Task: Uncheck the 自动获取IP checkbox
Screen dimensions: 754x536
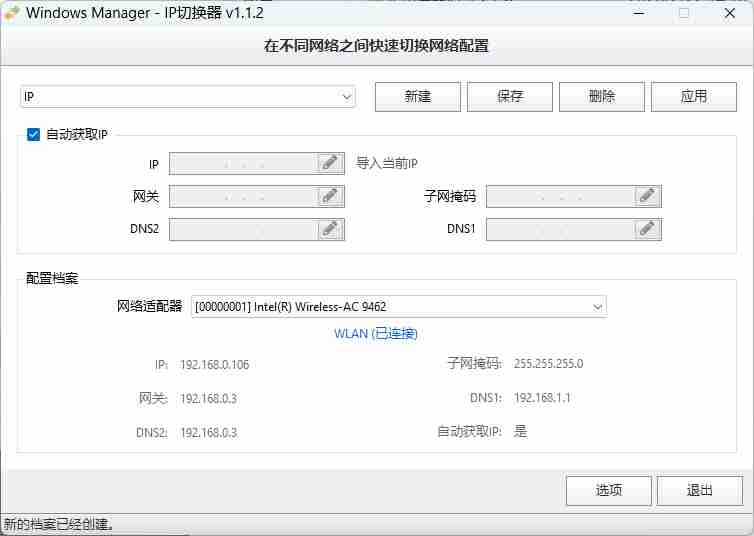Action: point(33,134)
